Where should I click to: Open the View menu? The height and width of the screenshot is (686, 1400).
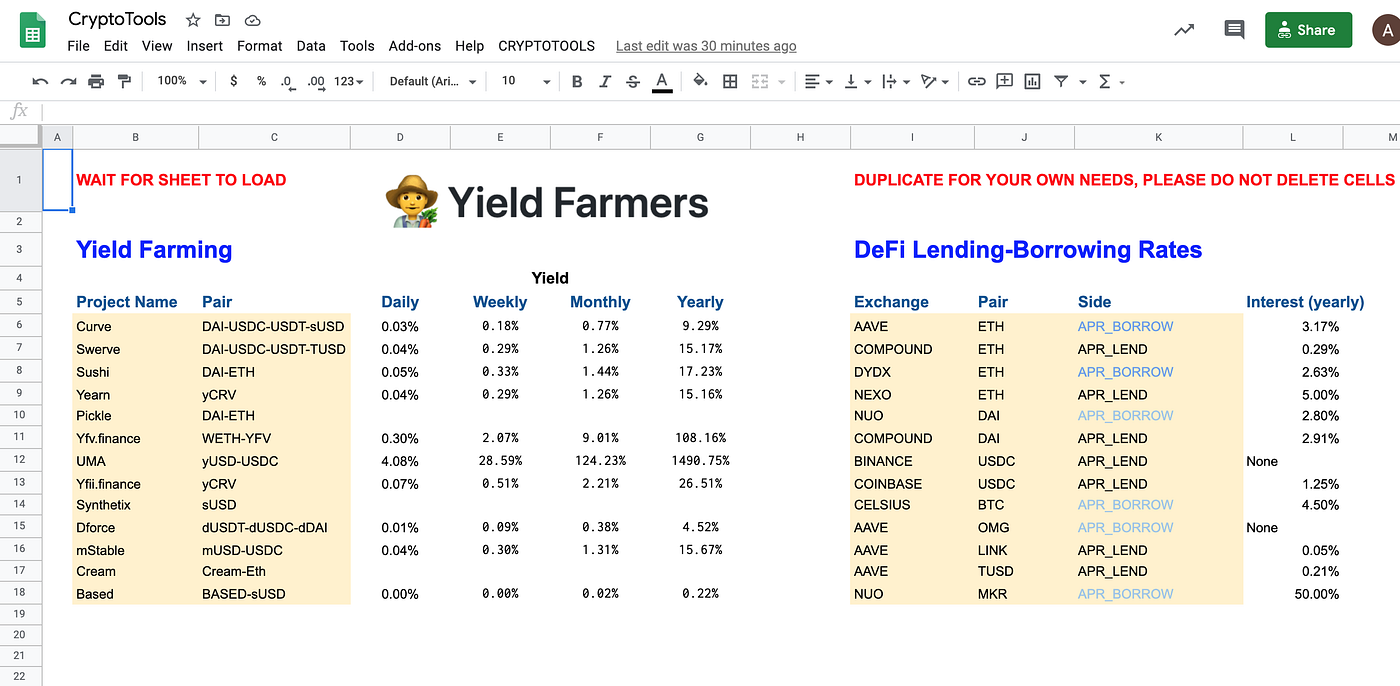157,46
